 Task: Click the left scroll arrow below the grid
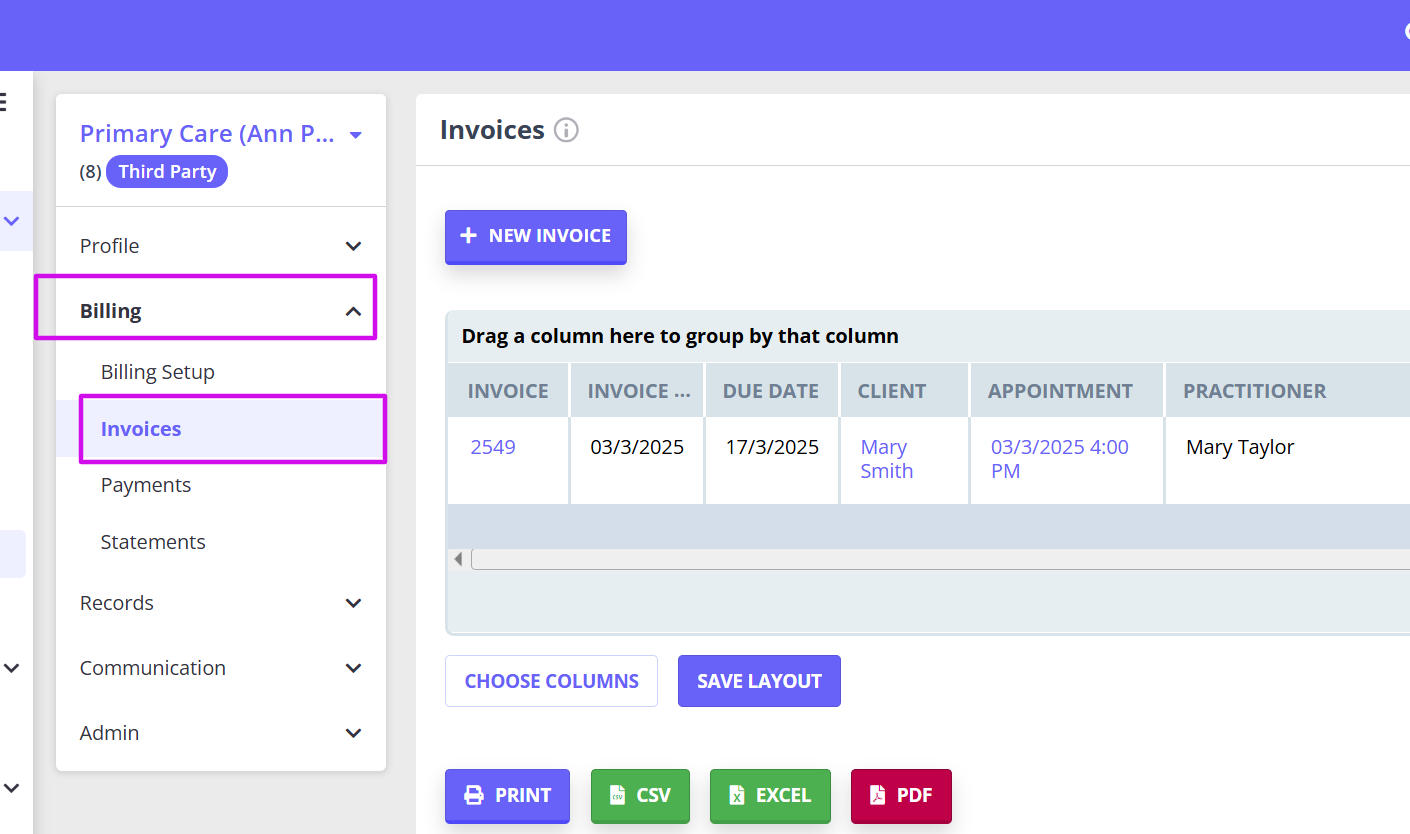(458, 558)
